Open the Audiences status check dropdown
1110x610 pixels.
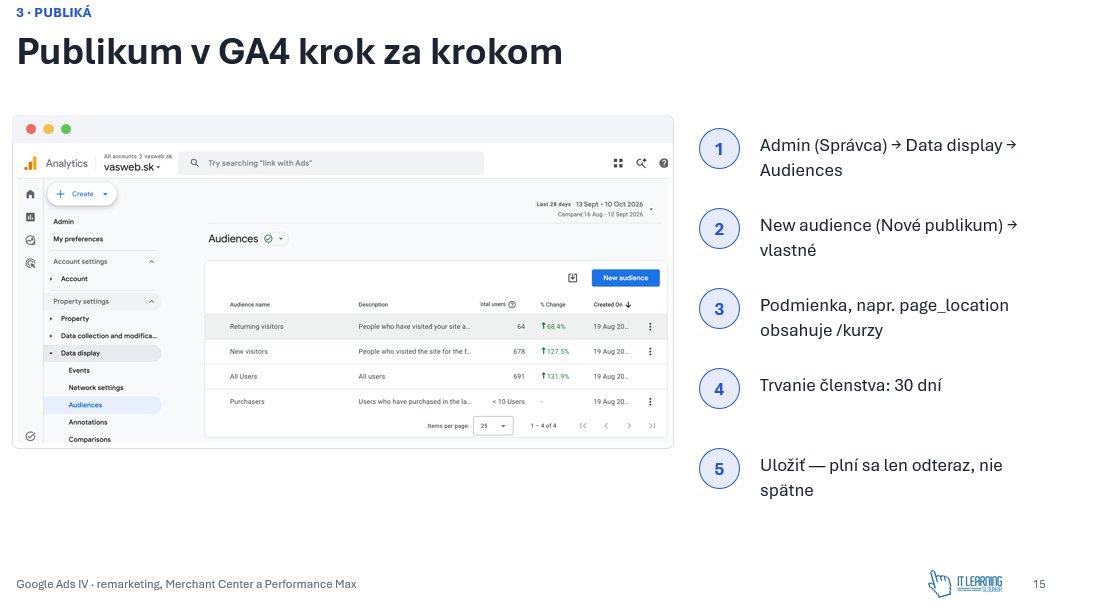(x=273, y=239)
